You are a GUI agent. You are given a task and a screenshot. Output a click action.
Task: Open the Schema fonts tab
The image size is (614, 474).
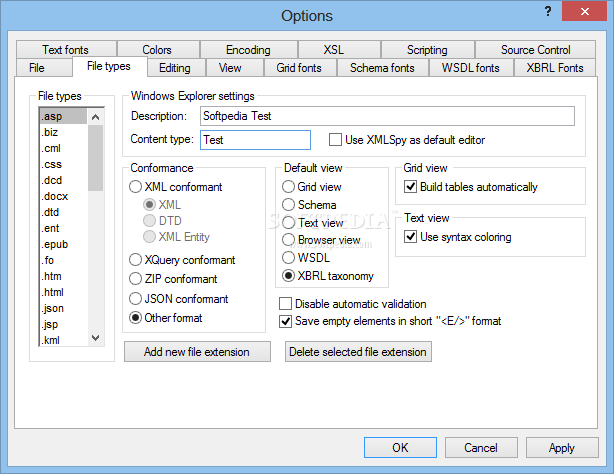click(x=382, y=68)
